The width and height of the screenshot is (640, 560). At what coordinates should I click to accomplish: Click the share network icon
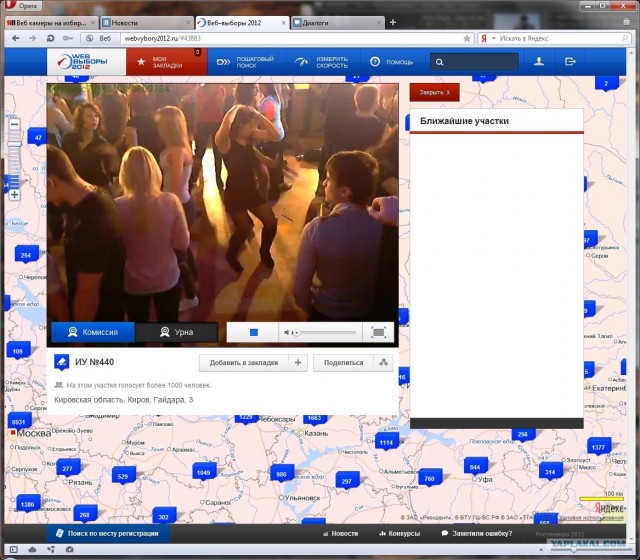click(383, 362)
